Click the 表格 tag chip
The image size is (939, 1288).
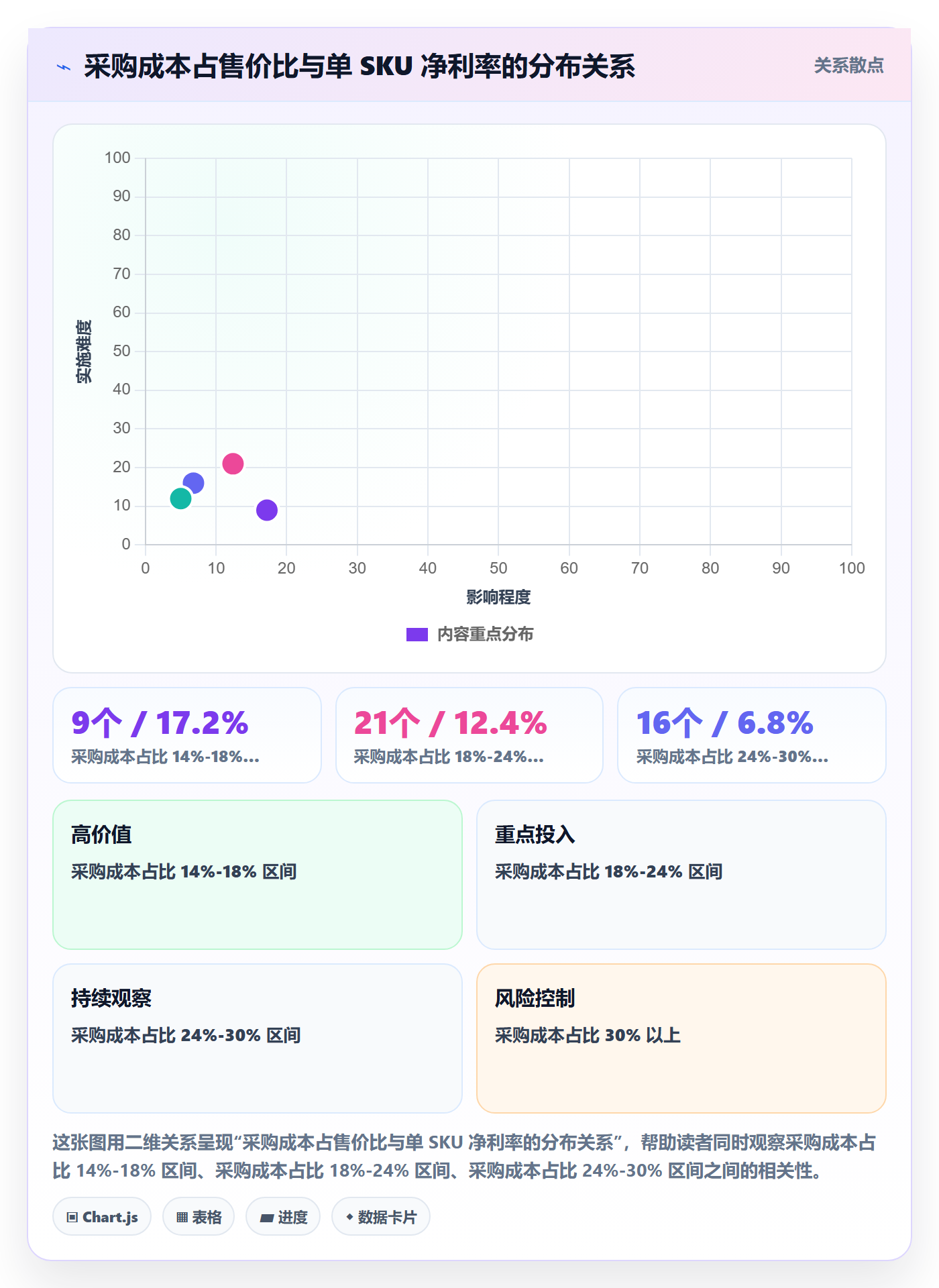pyautogui.click(x=199, y=1217)
